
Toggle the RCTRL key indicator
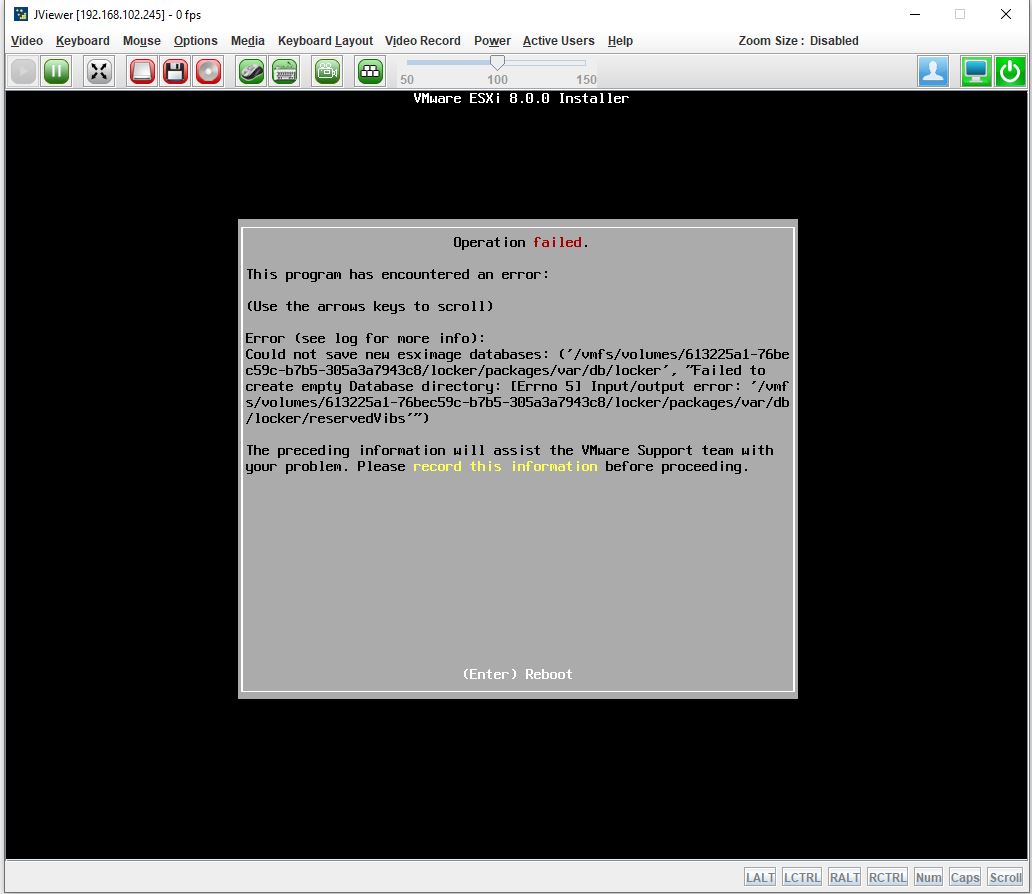point(887,877)
